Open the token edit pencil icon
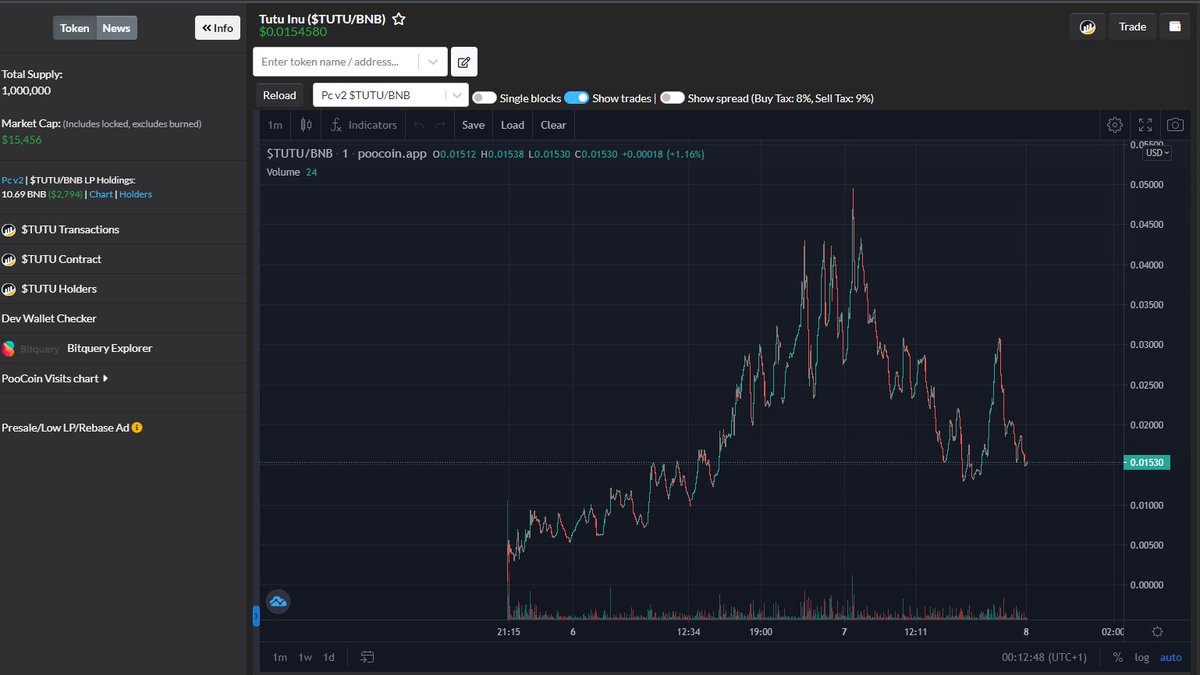The image size is (1200, 675). click(x=464, y=62)
